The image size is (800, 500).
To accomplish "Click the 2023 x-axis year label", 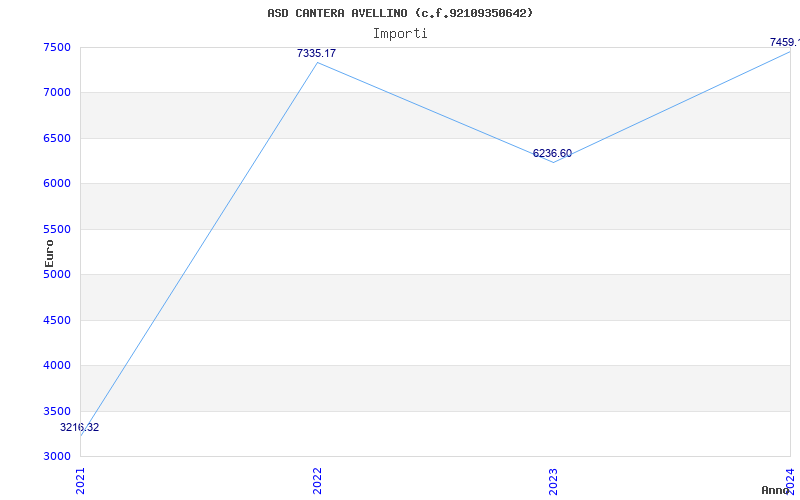I will point(554,481).
